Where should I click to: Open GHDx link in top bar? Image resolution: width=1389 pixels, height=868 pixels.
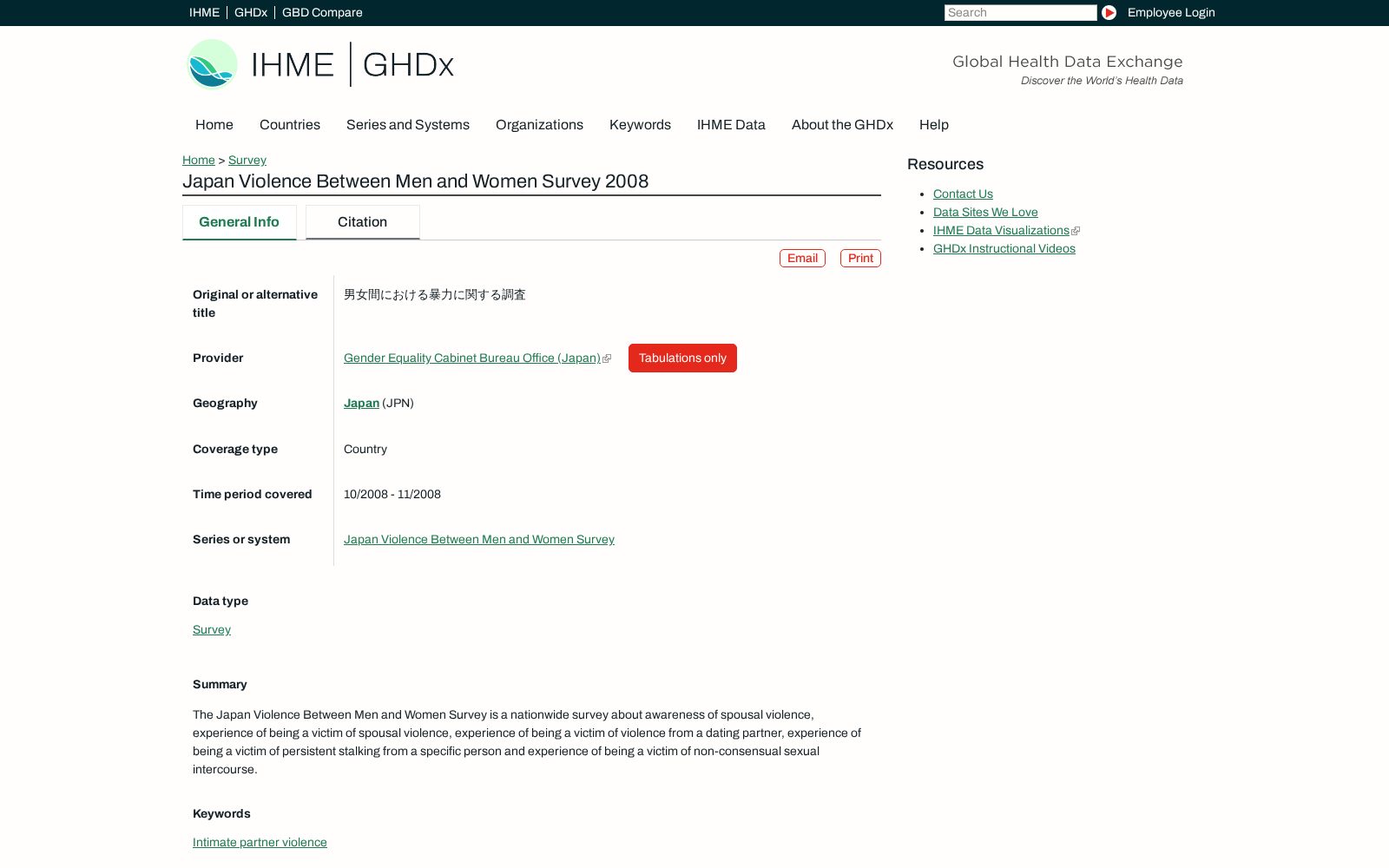[x=251, y=12]
